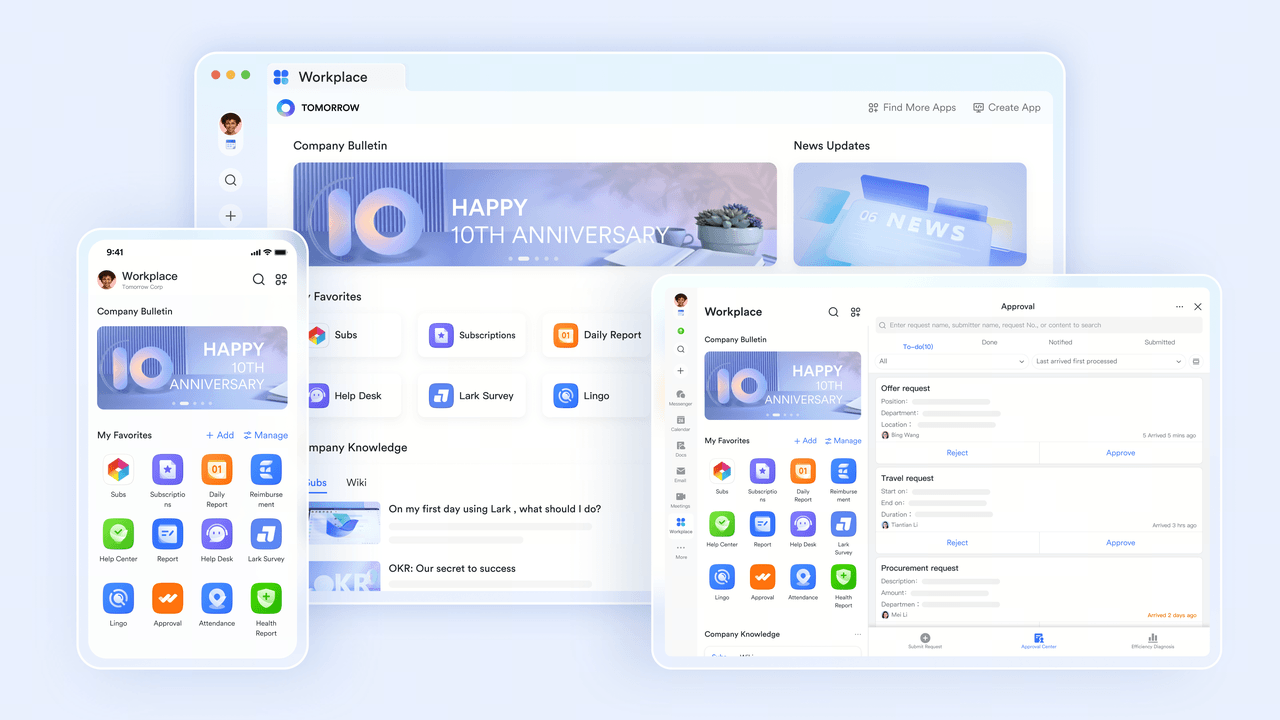Tap Manage next to My Favorites on phone
1280x720 pixels.
tap(266, 435)
